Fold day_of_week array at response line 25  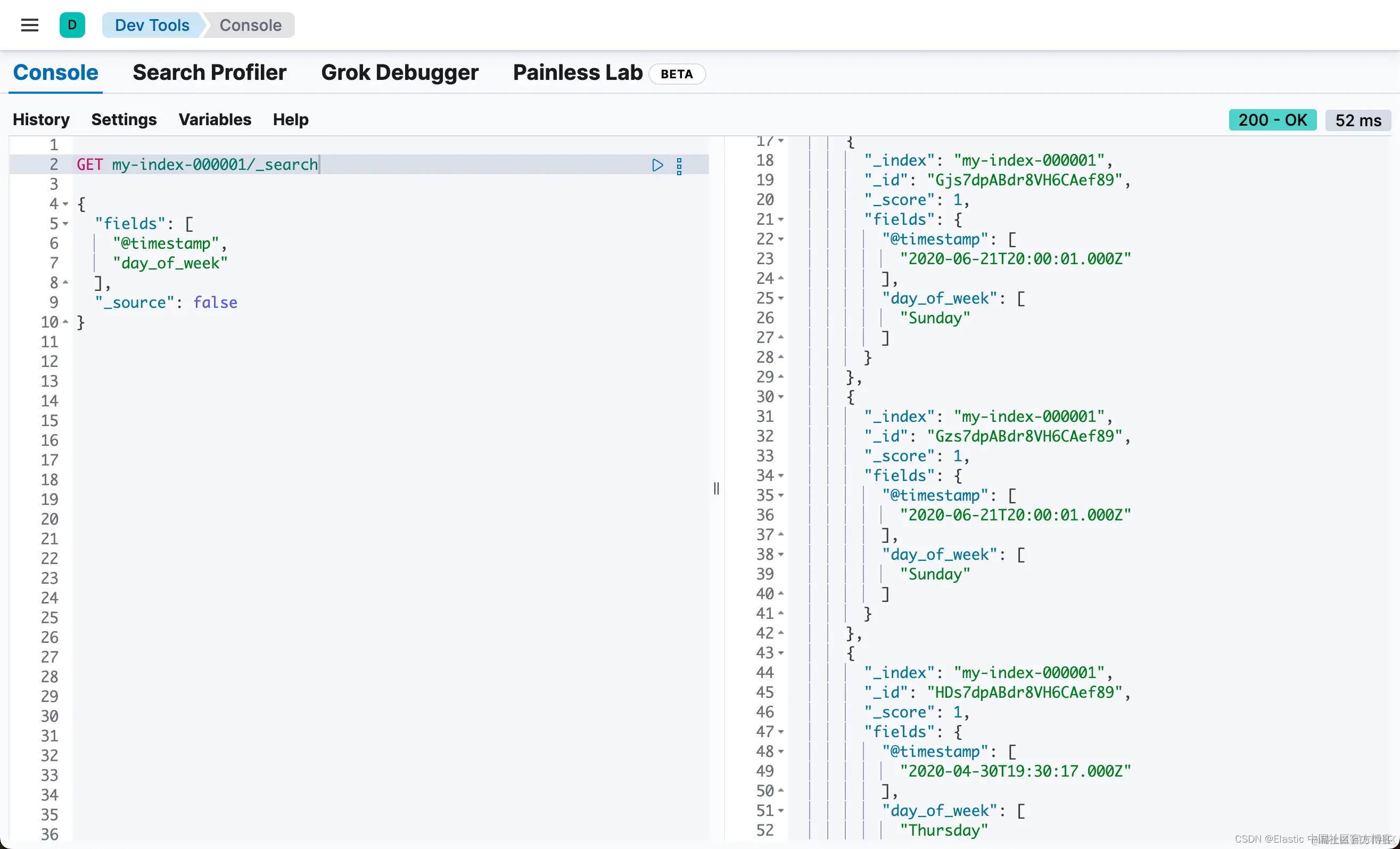pos(781,299)
